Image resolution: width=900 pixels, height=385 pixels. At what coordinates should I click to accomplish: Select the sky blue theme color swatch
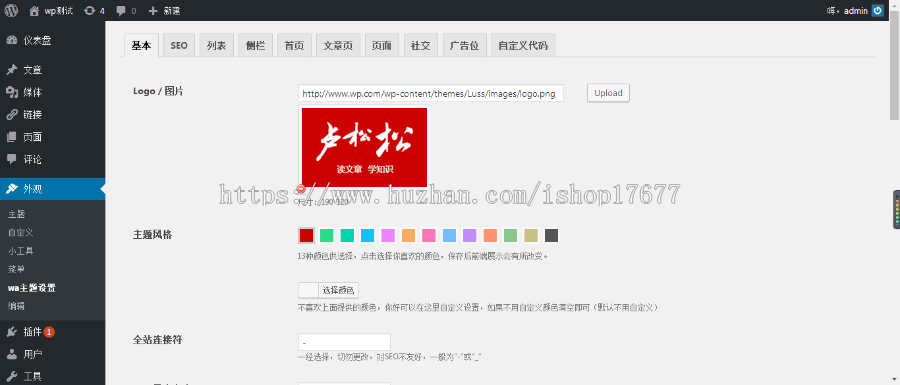pos(367,235)
